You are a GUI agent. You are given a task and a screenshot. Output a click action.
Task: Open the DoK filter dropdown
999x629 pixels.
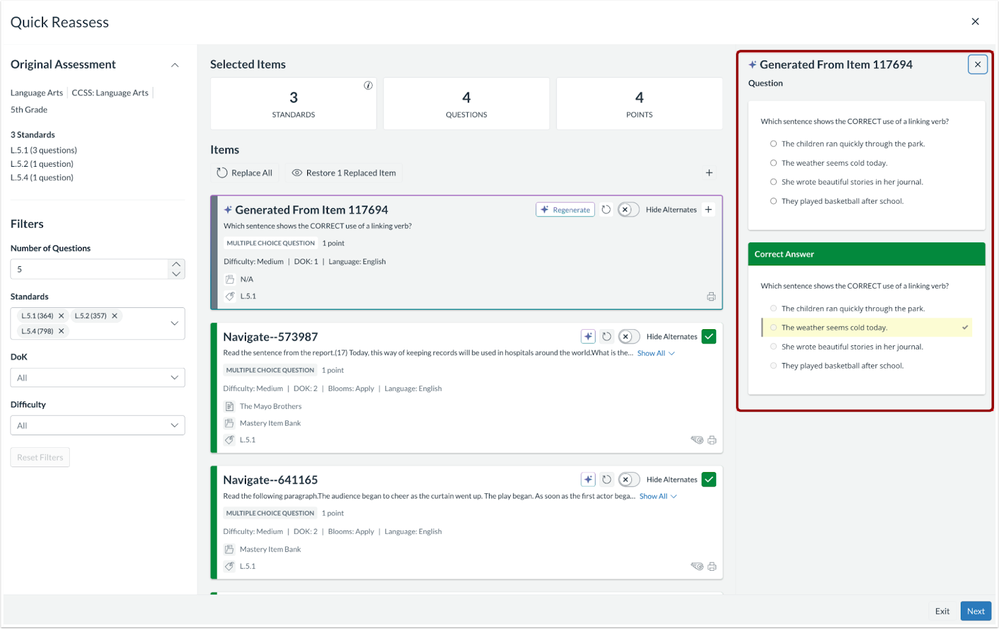[97, 377]
